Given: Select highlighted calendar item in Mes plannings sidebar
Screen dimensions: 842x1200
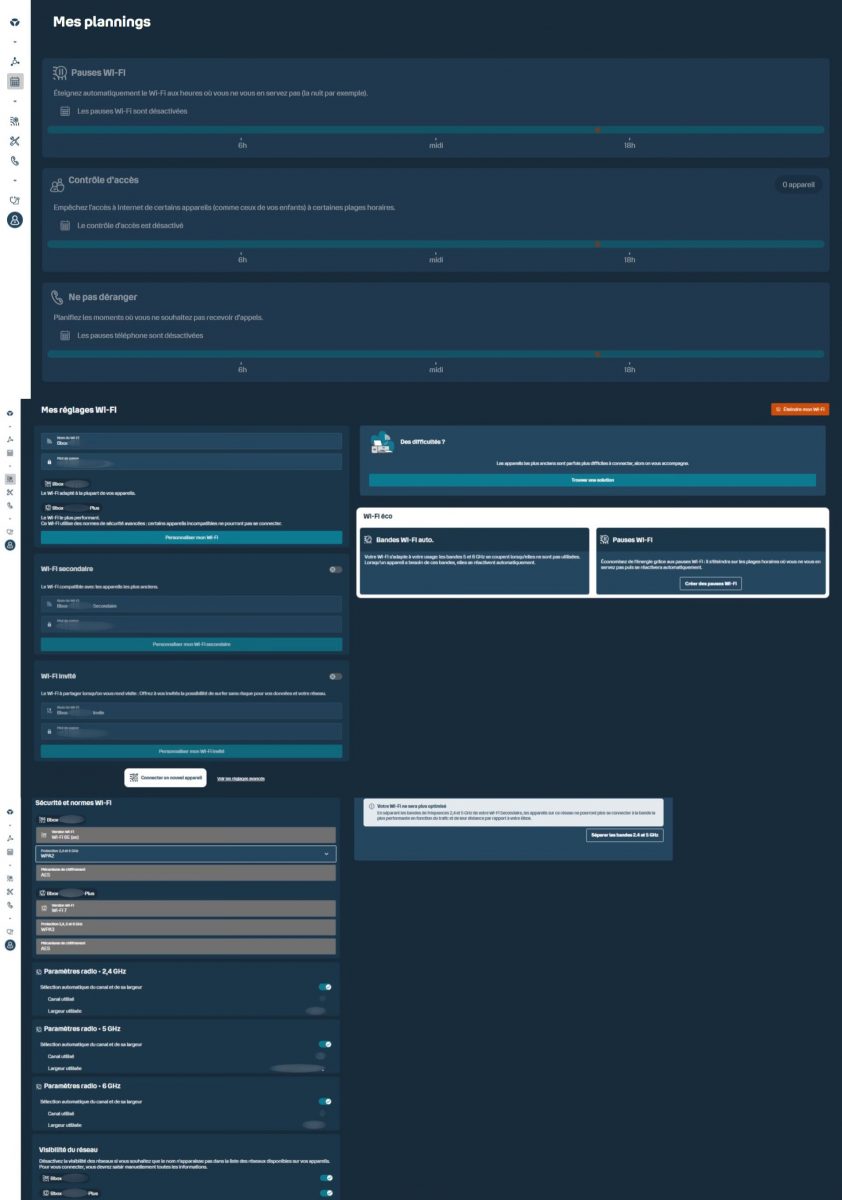Looking at the screenshot, I should (x=15, y=82).
